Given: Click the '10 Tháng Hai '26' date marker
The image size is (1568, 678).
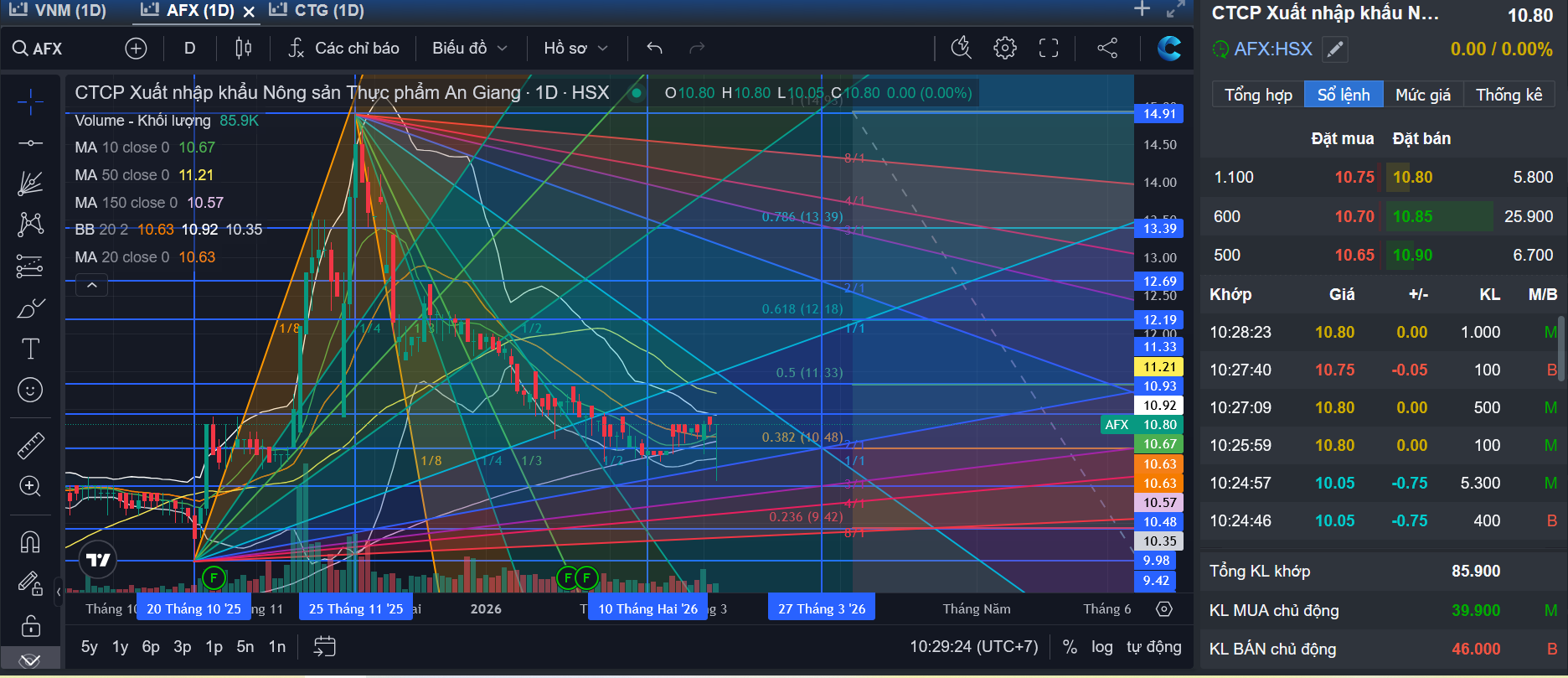Looking at the screenshot, I should point(647,608).
